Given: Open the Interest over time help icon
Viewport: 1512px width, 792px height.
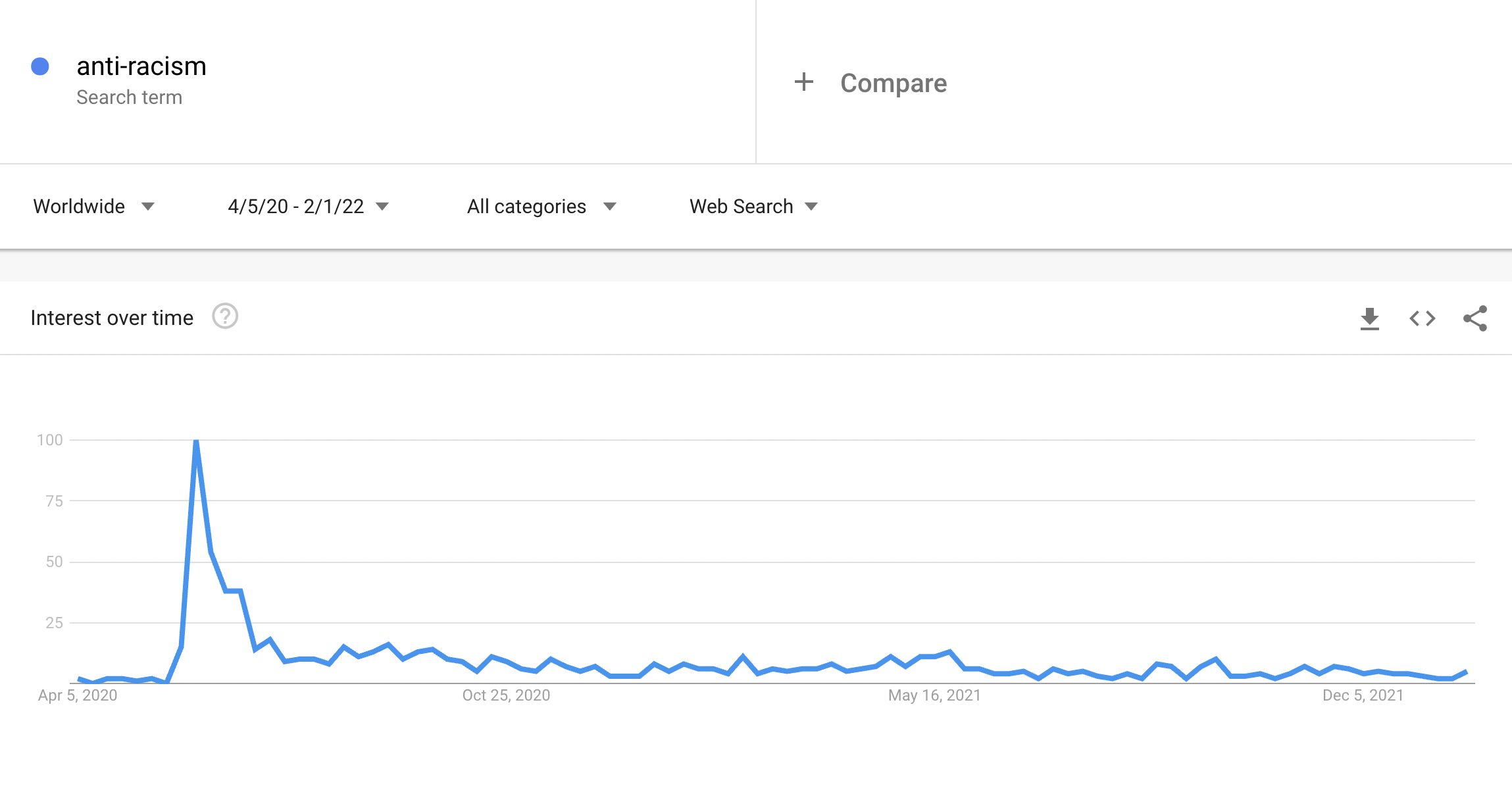Looking at the screenshot, I should 225,317.
